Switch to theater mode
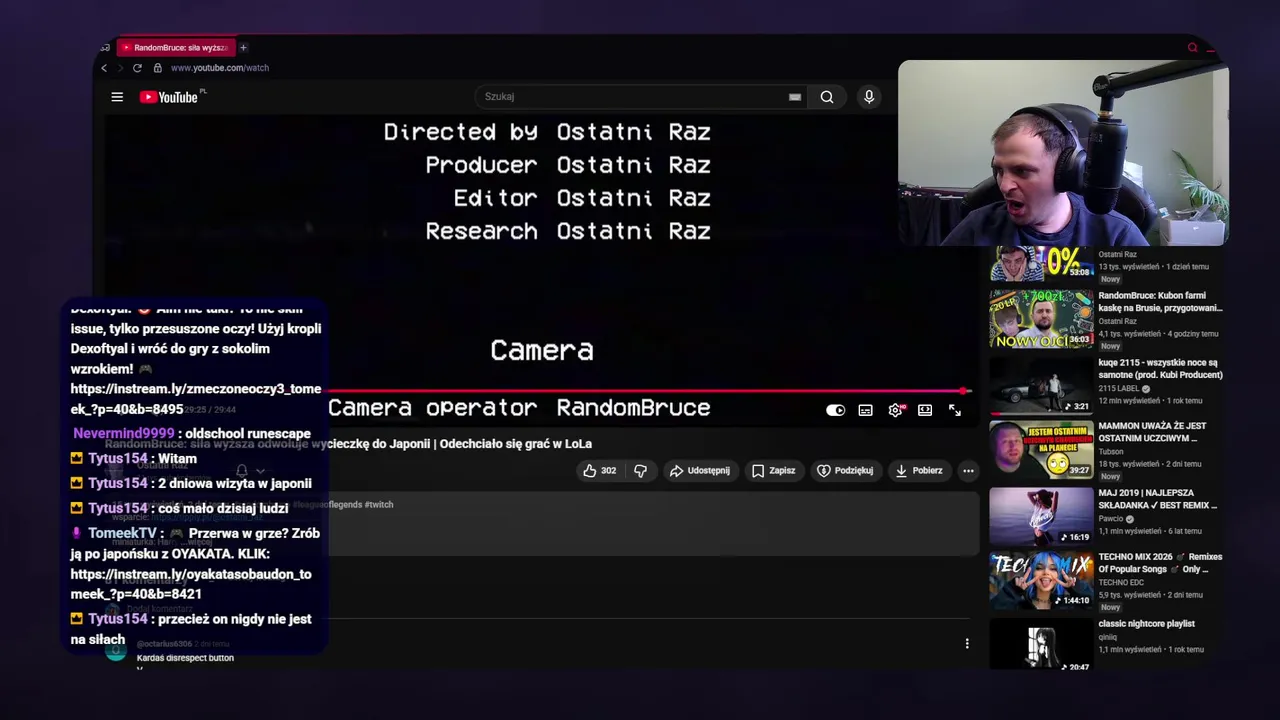The height and width of the screenshot is (720, 1280). (x=925, y=410)
